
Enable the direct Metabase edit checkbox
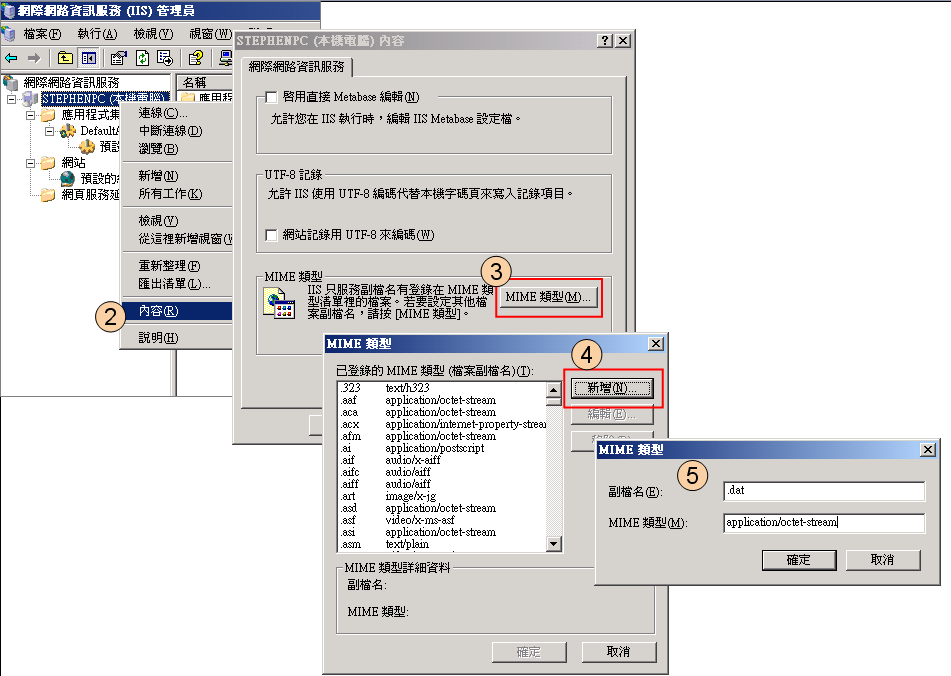[x=271, y=97]
